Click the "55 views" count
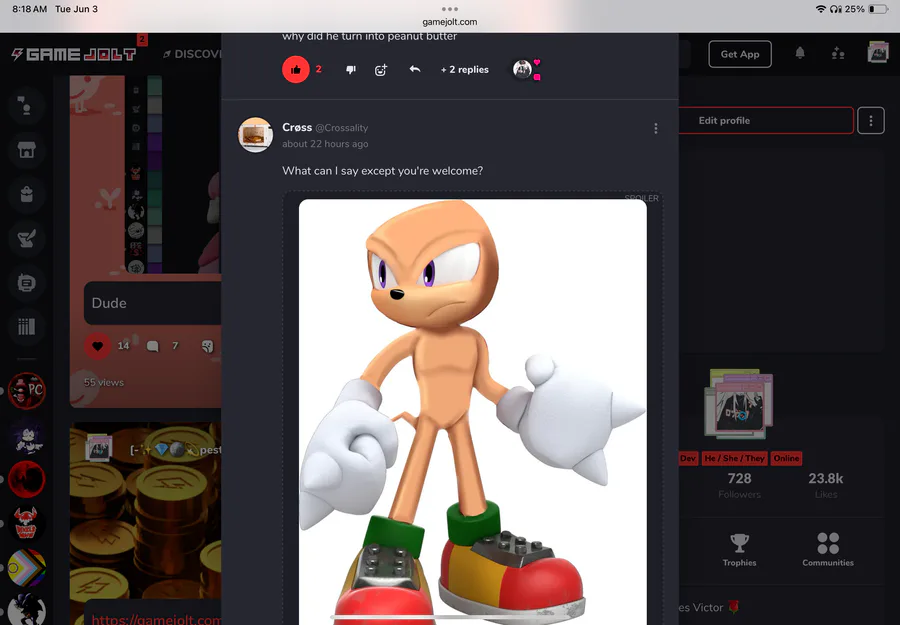 pyautogui.click(x=104, y=382)
